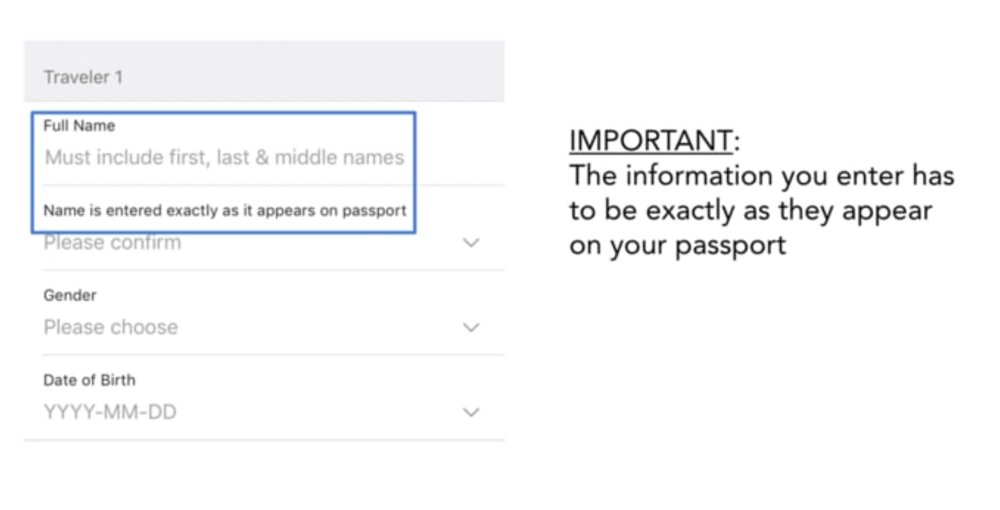Click the passport name entry note

click(224, 211)
